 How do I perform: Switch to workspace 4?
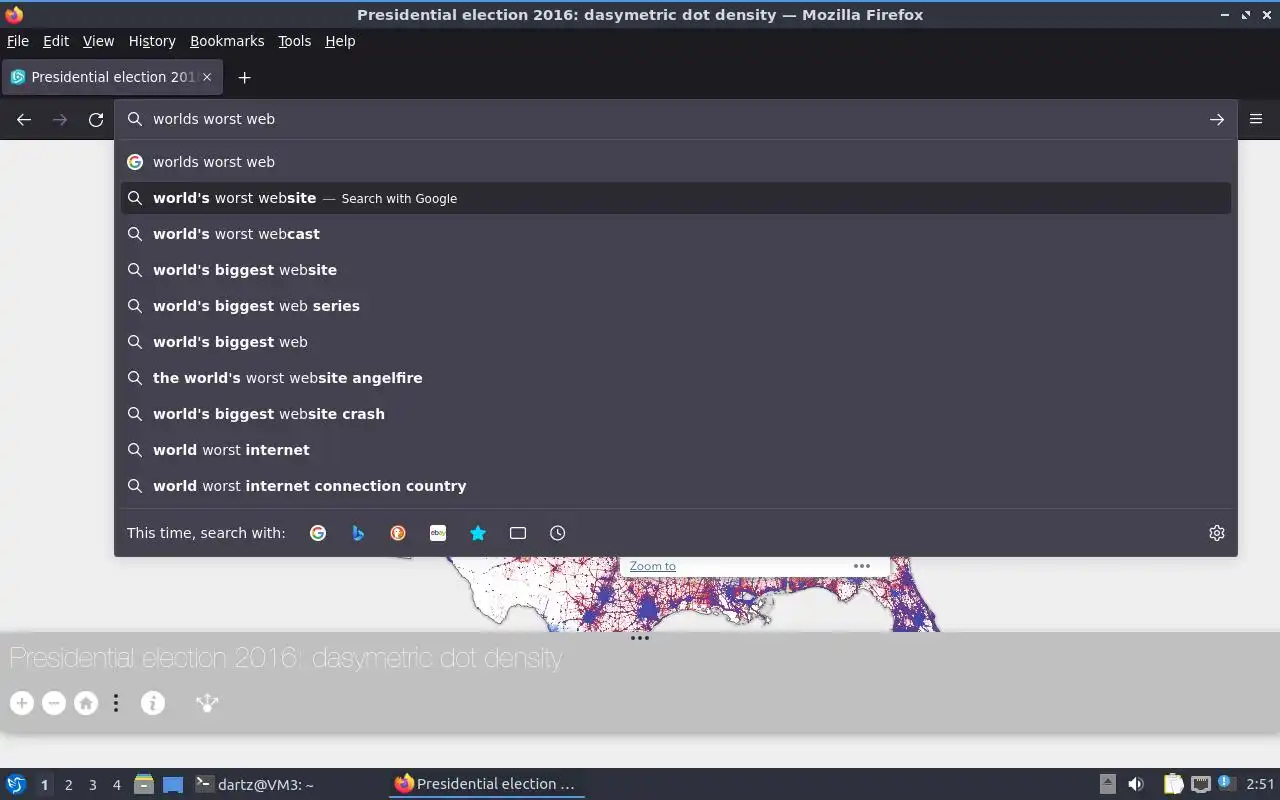point(116,785)
